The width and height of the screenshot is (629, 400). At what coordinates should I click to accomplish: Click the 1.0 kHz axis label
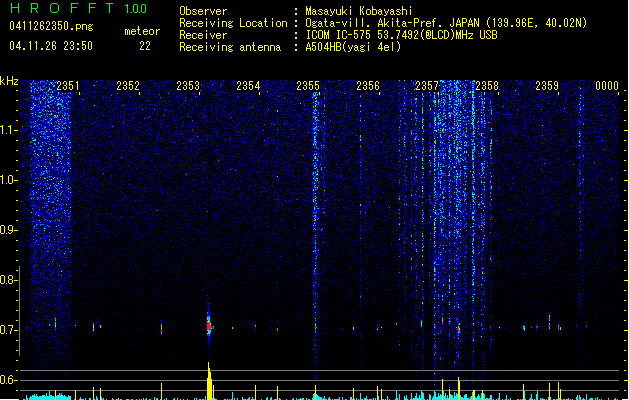(x=9, y=180)
